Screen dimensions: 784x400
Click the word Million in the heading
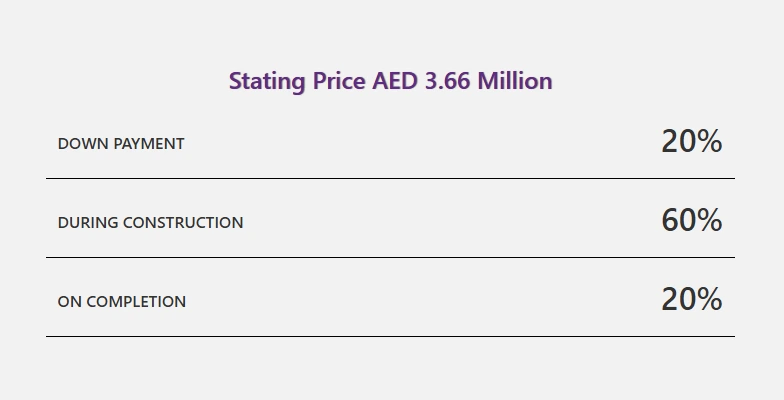point(515,81)
